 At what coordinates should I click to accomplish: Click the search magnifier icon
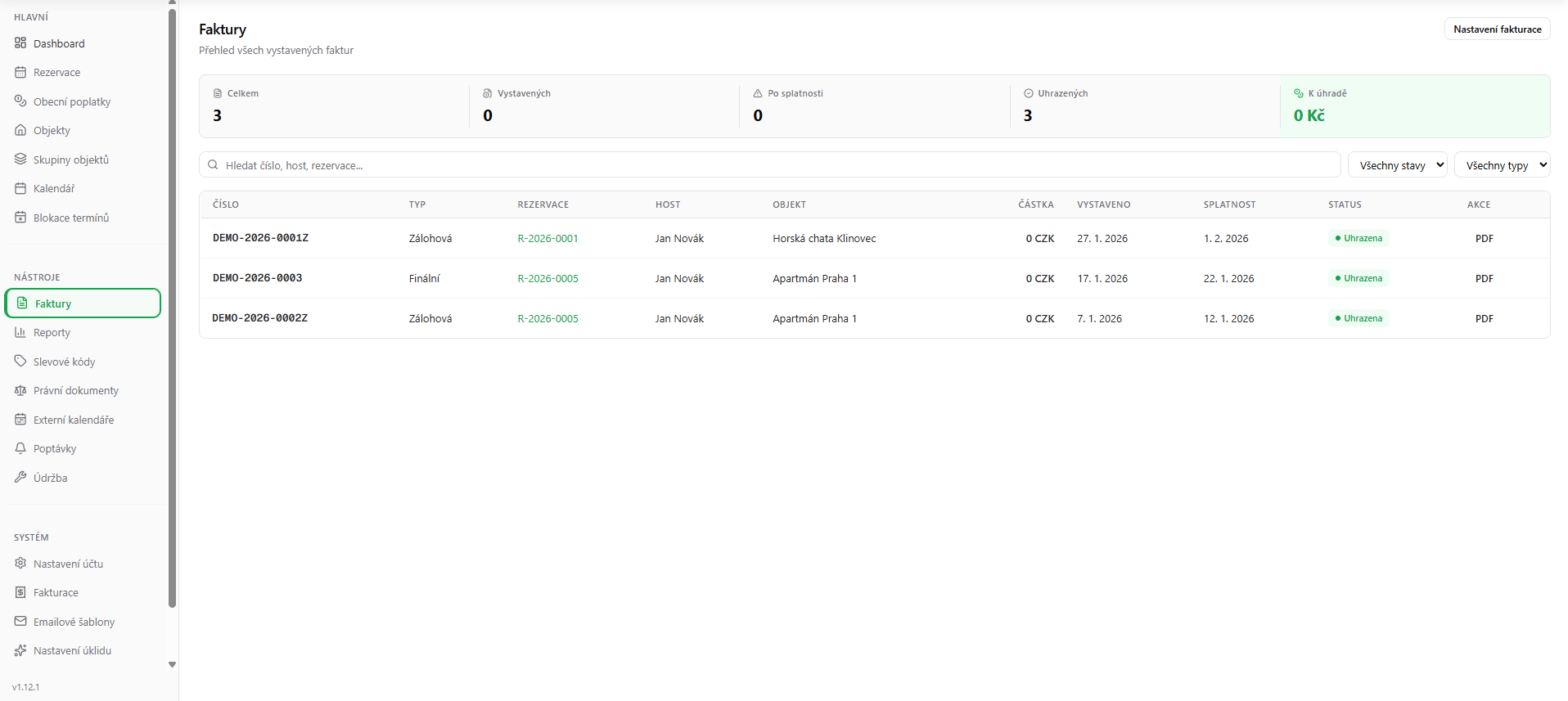tap(213, 164)
